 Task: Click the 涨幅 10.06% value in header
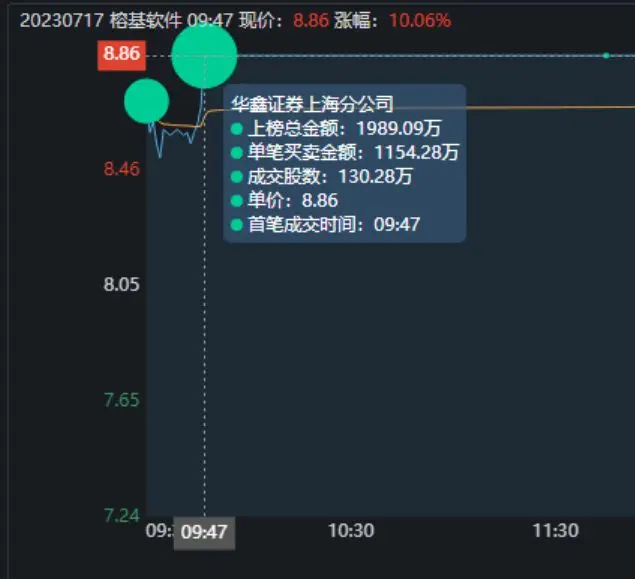[x=419, y=20]
